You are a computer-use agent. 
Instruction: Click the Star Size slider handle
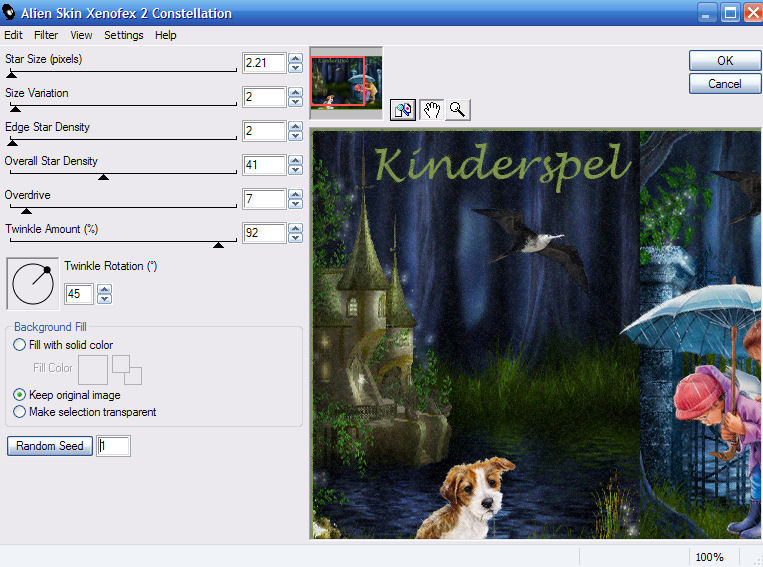point(12,74)
